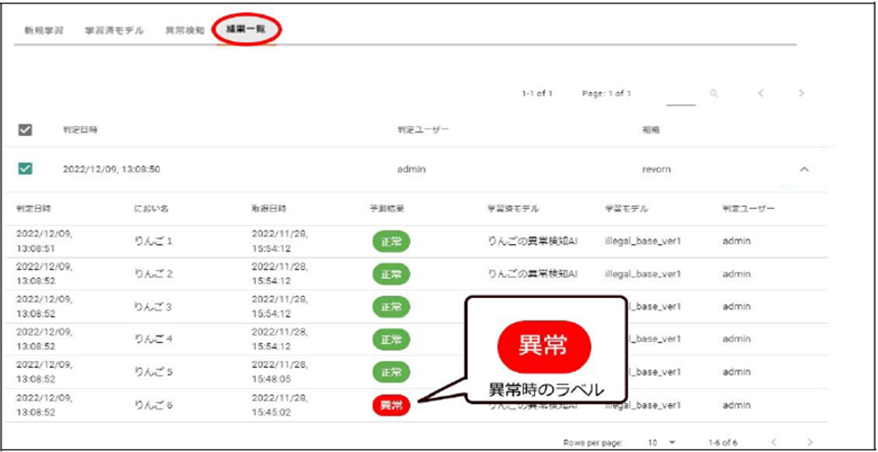Switch to the 学習済モデル tab
Viewport: 878px width, 452px height.
pyautogui.click(x=114, y=30)
